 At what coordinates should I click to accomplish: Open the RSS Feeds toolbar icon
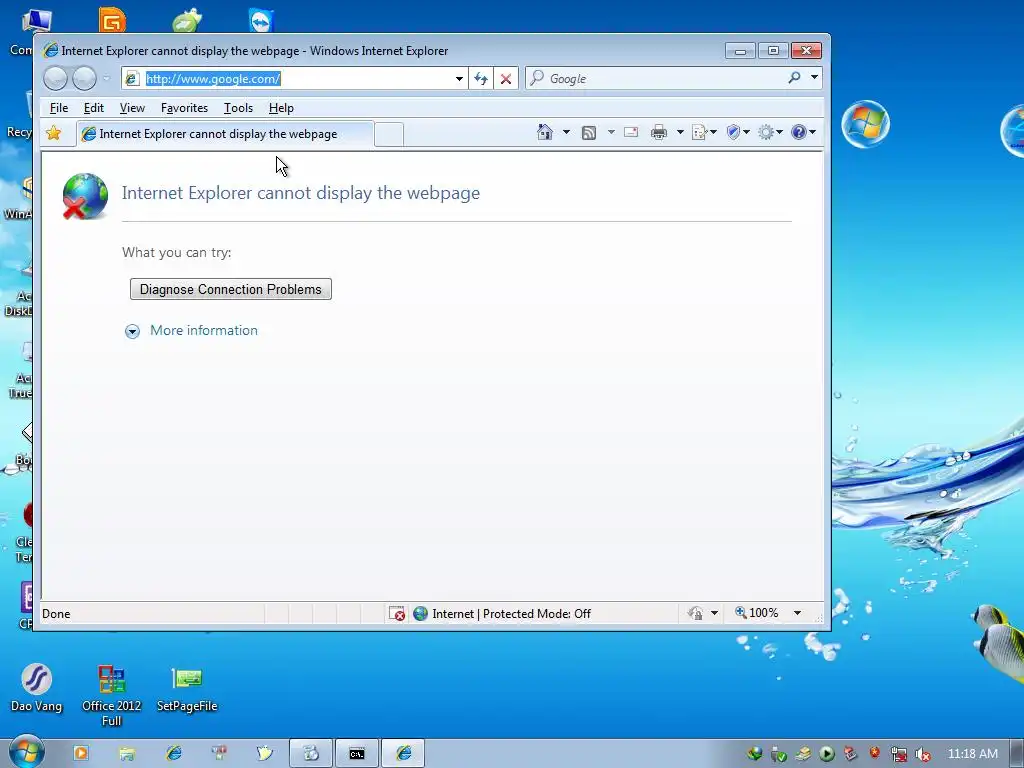(x=588, y=133)
